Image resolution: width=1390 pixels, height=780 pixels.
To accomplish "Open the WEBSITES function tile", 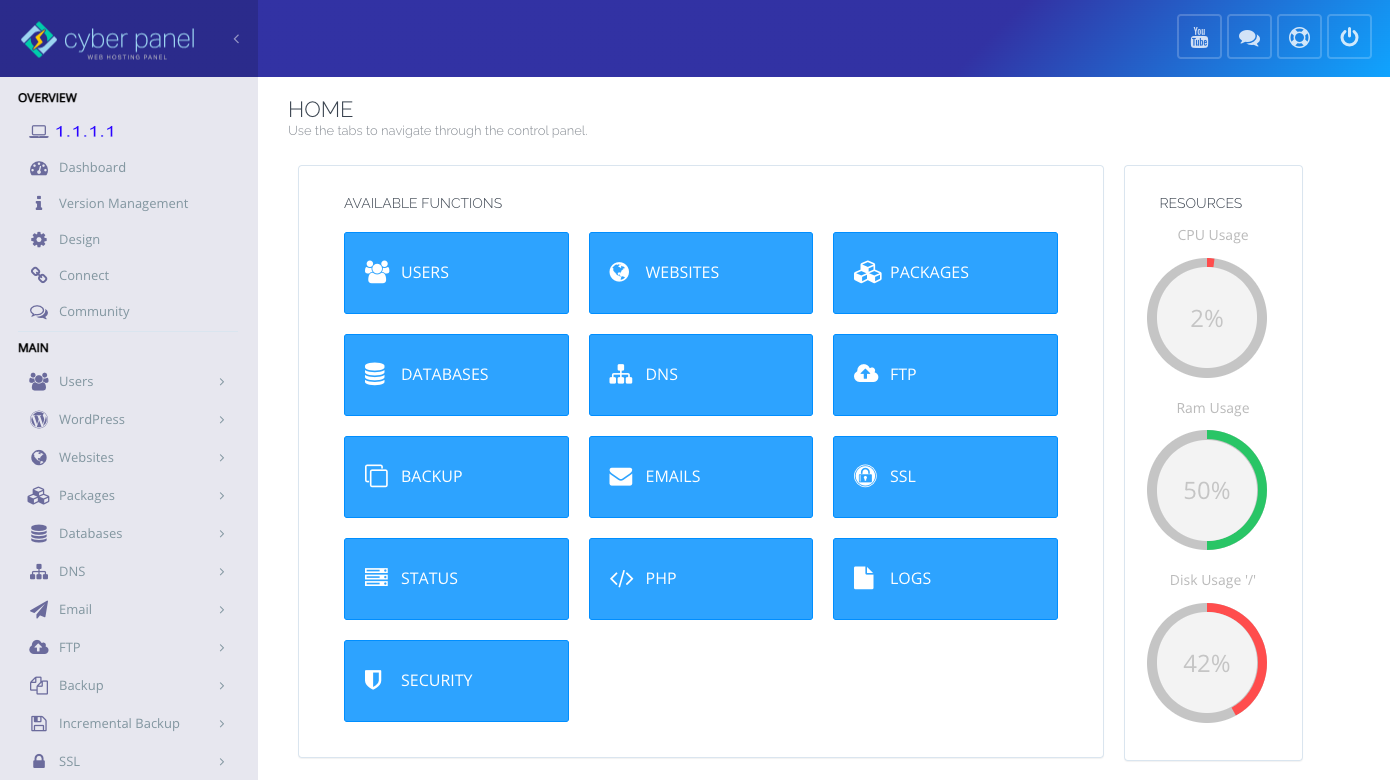I will [x=700, y=272].
